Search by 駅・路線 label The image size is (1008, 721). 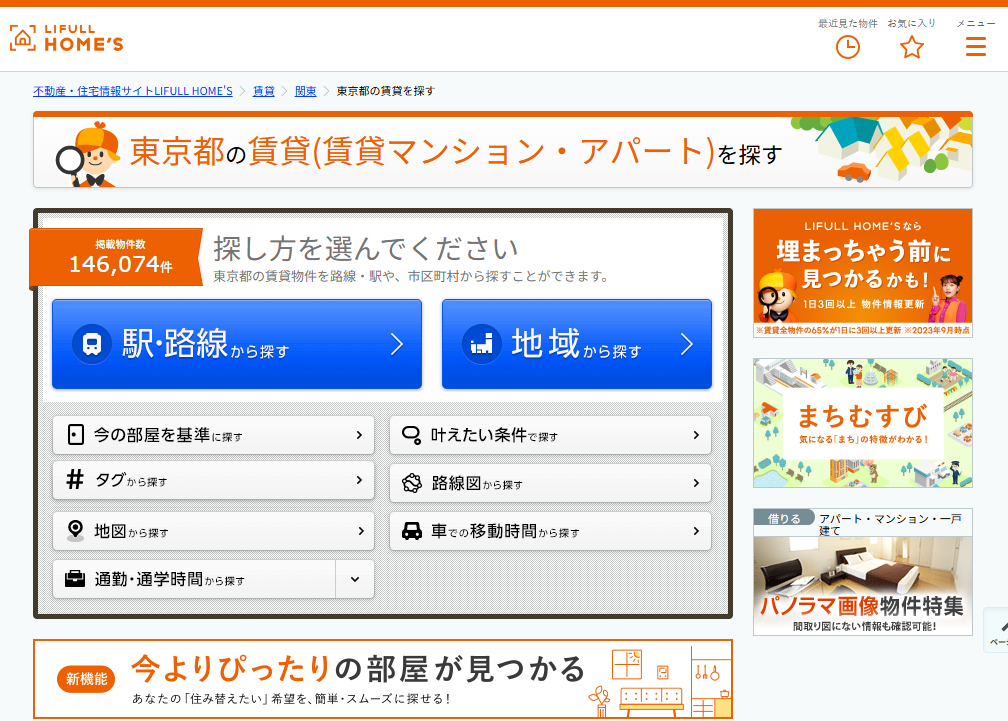[x=206, y=344]
